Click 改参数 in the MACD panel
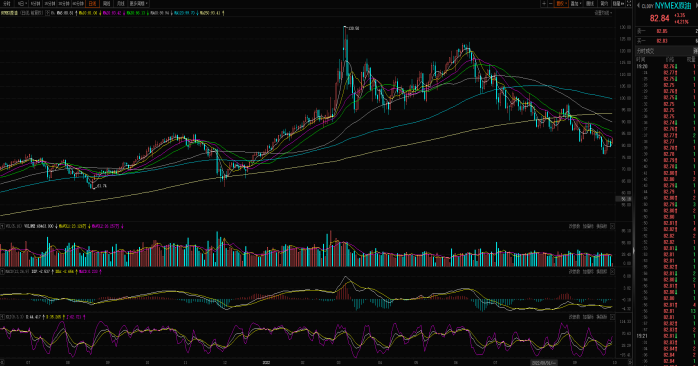698x366 pixels. pos(574,272)
